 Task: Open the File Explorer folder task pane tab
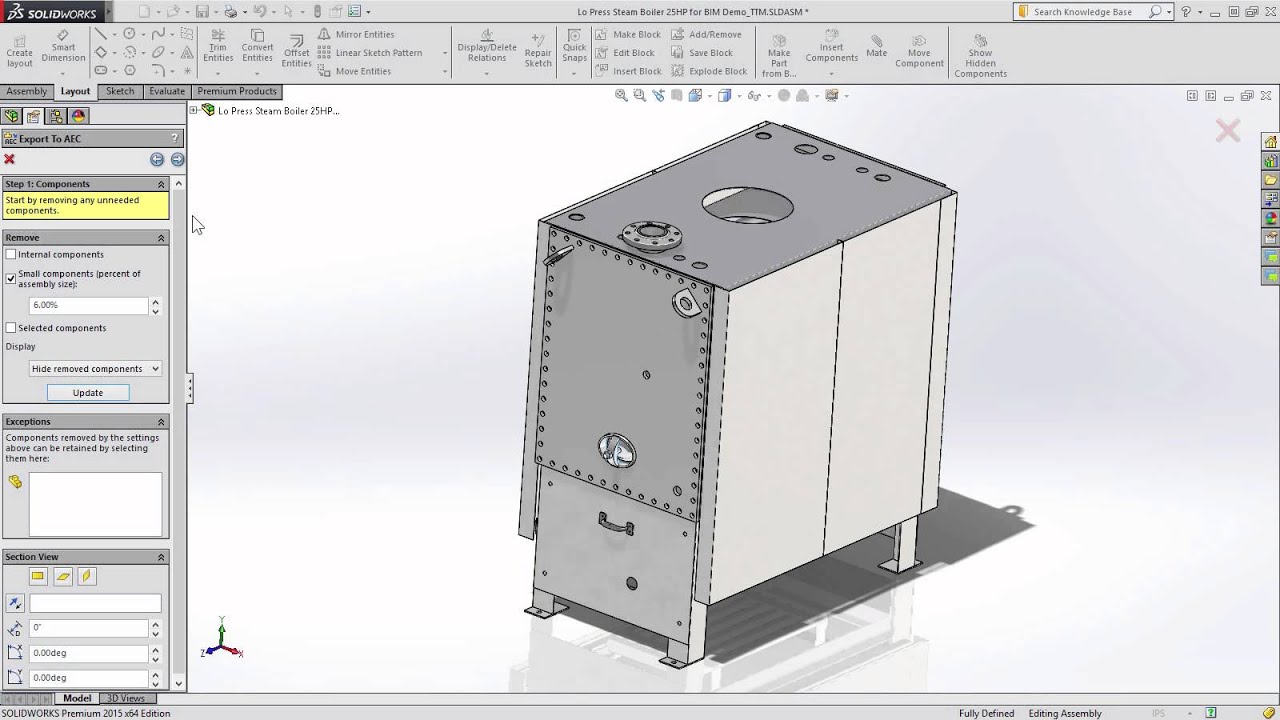click(1271, 180)
